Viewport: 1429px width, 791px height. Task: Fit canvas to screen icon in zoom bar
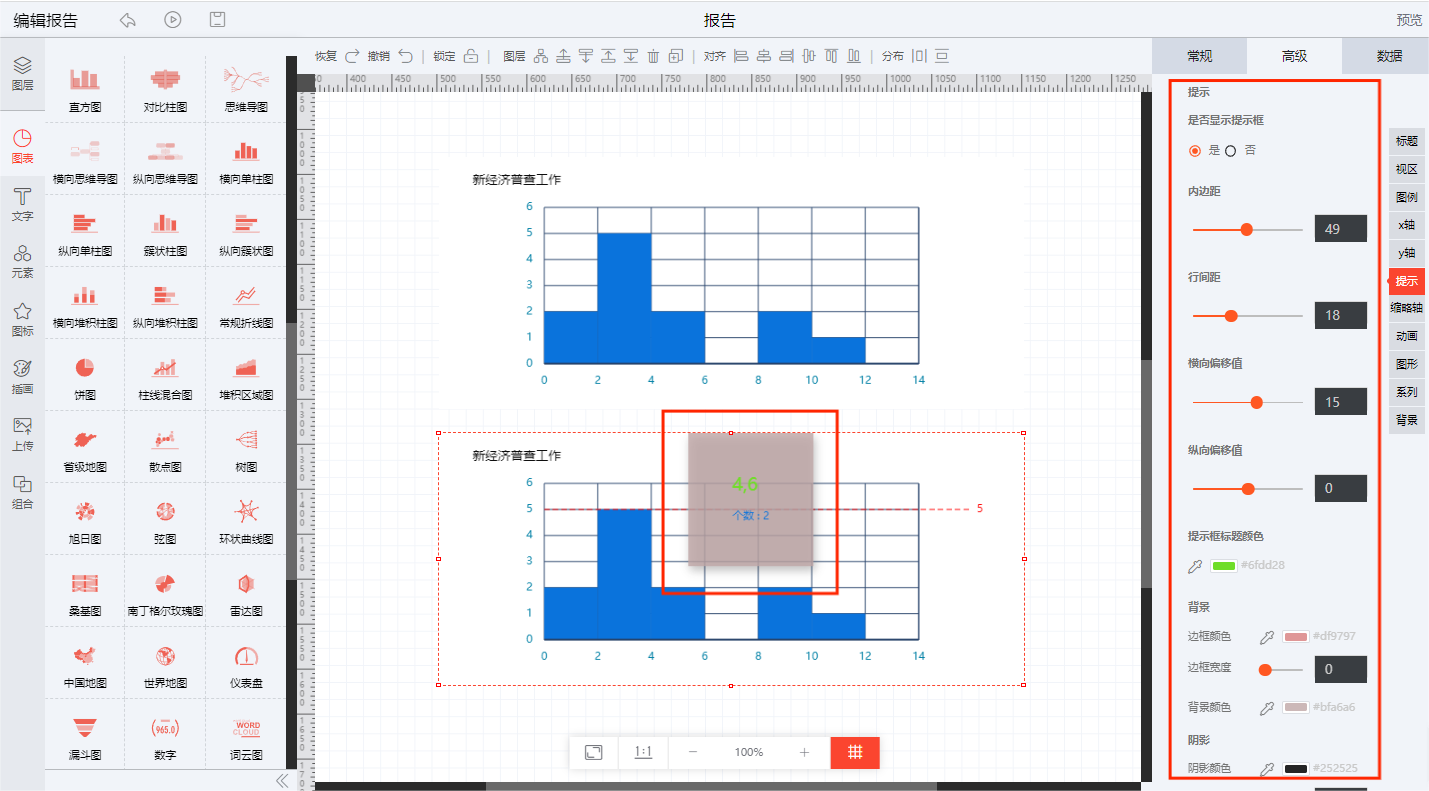(593, 752)
